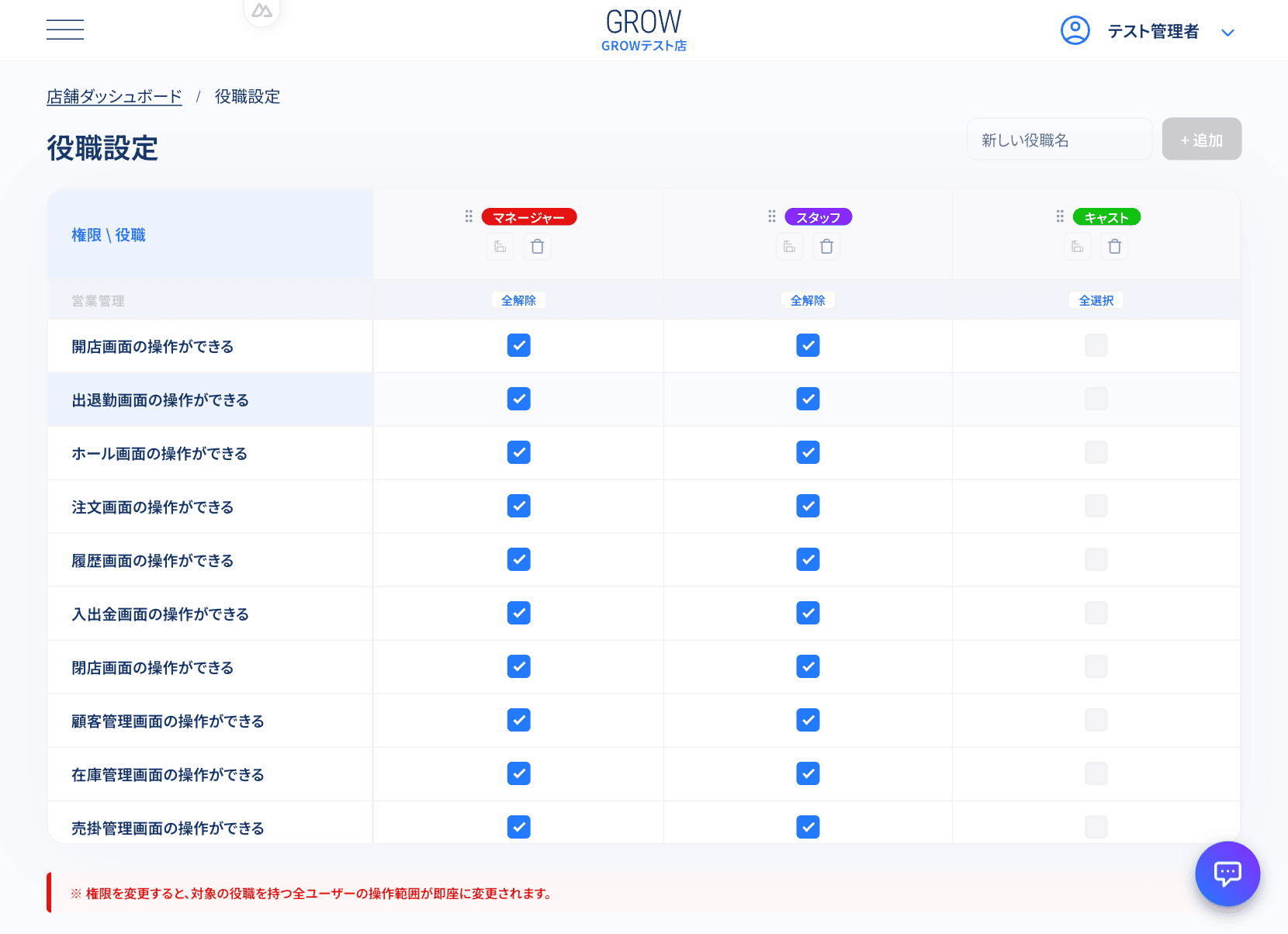Check キャスト for 注文画面の操作ができる
The width and height of the screenshot is (1288, 934).
click(x=1096, y=506)
